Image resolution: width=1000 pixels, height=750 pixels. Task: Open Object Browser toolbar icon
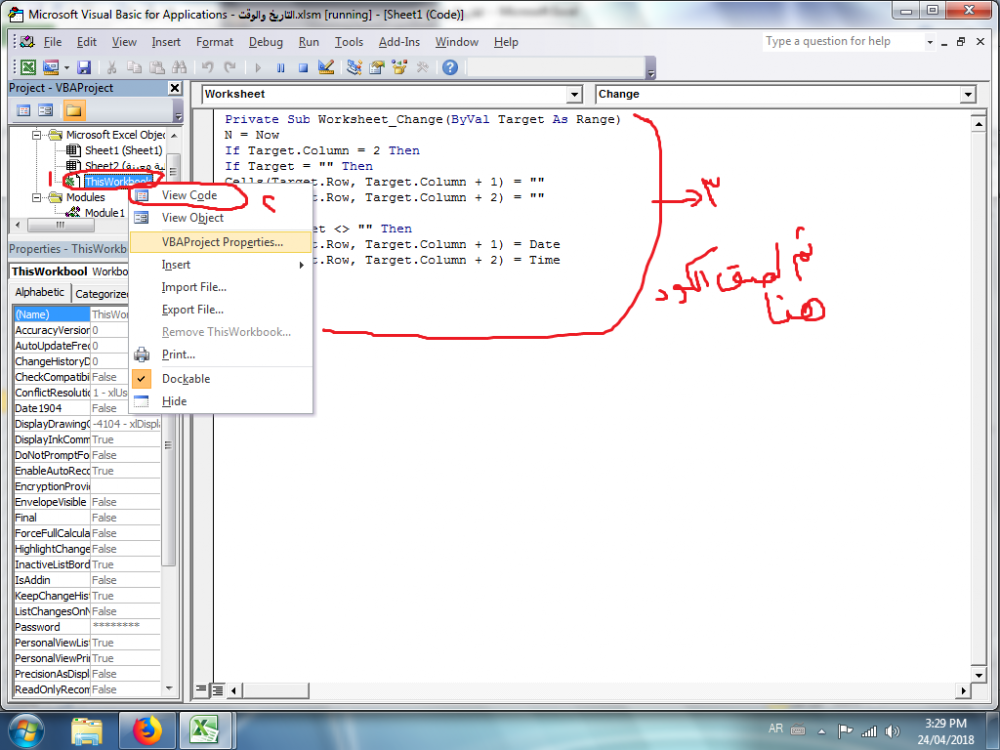399,67
